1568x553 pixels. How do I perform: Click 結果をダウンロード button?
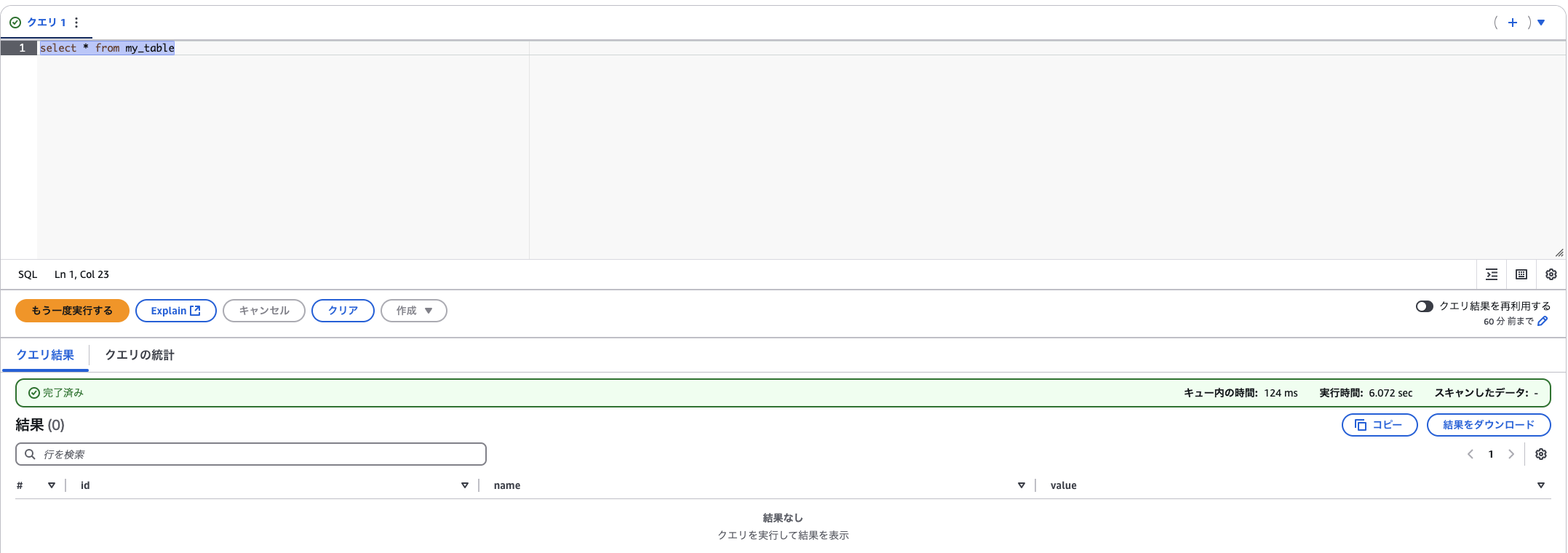tap(1489, 425)
